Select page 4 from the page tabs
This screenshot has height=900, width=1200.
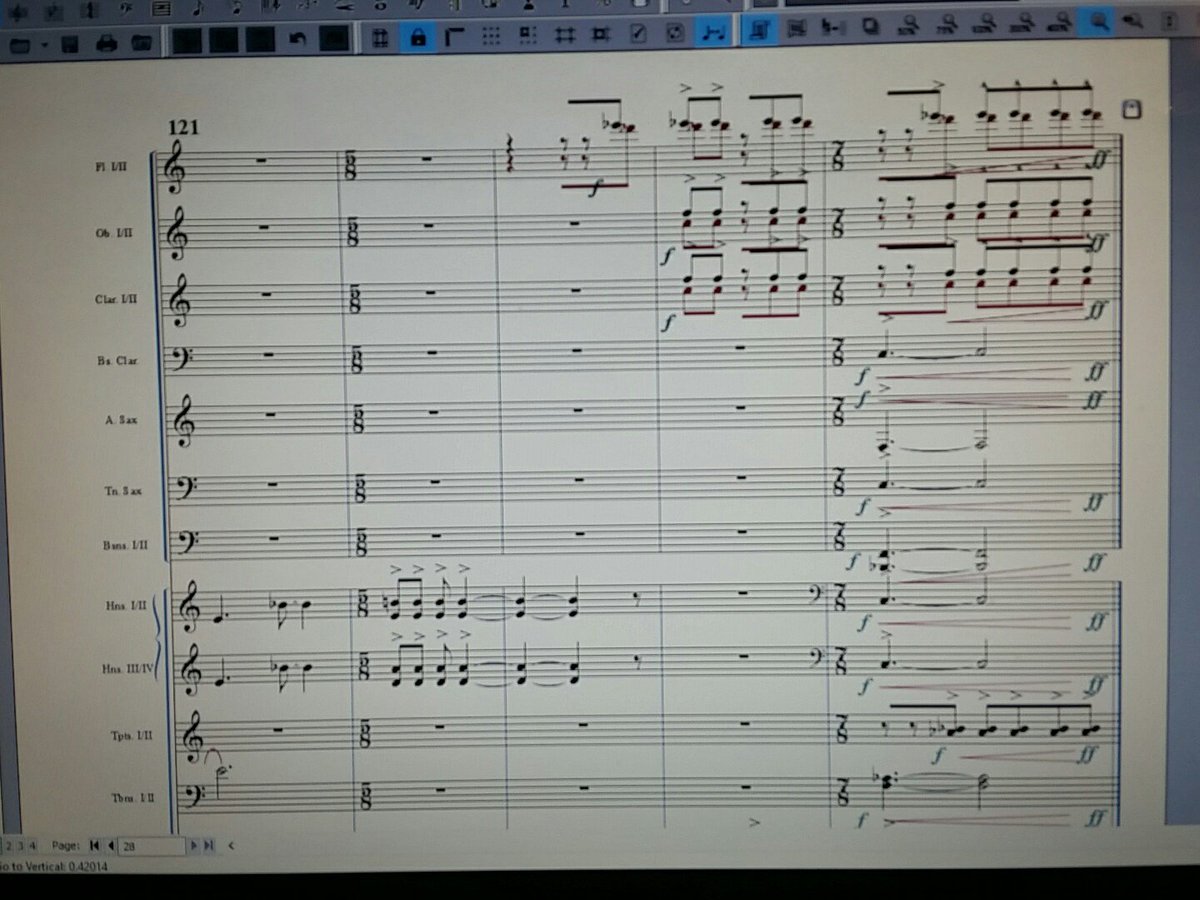point(31,845)
